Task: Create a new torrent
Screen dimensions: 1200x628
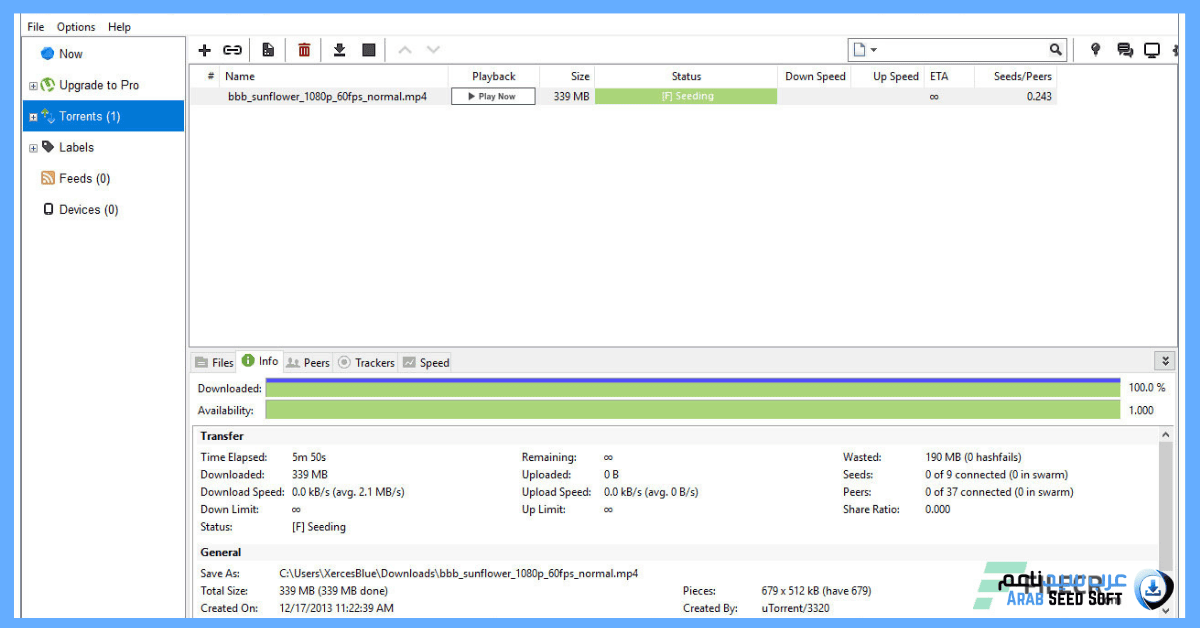Action: coord(266,49)
